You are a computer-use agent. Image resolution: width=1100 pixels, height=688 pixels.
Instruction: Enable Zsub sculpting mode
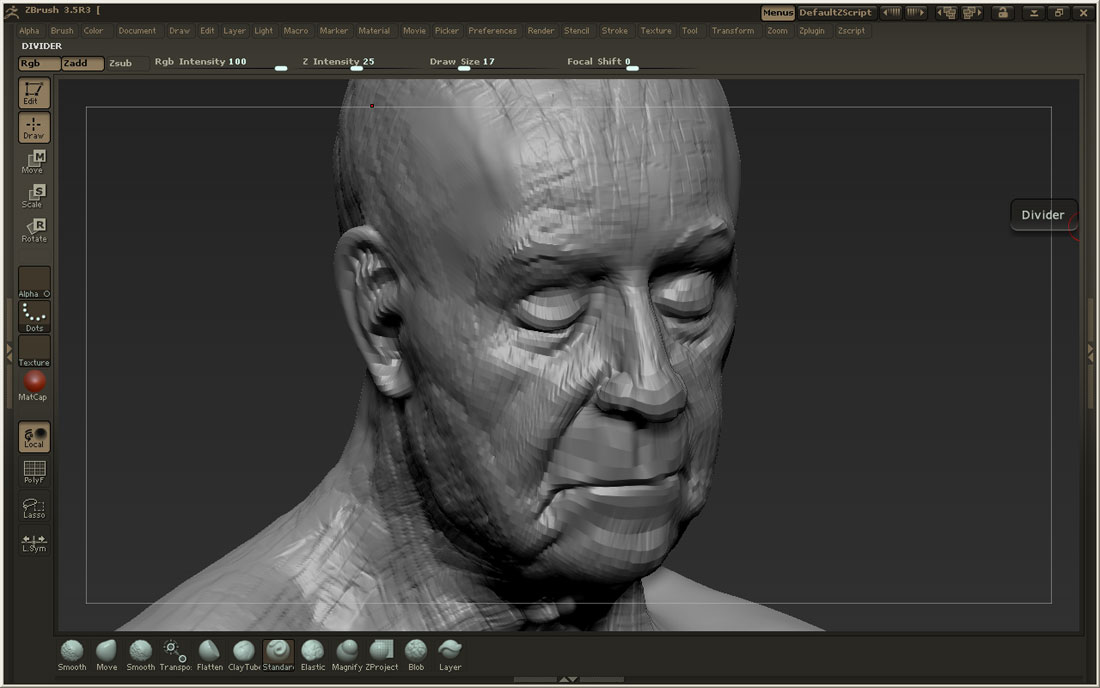[x=120, y=63]
